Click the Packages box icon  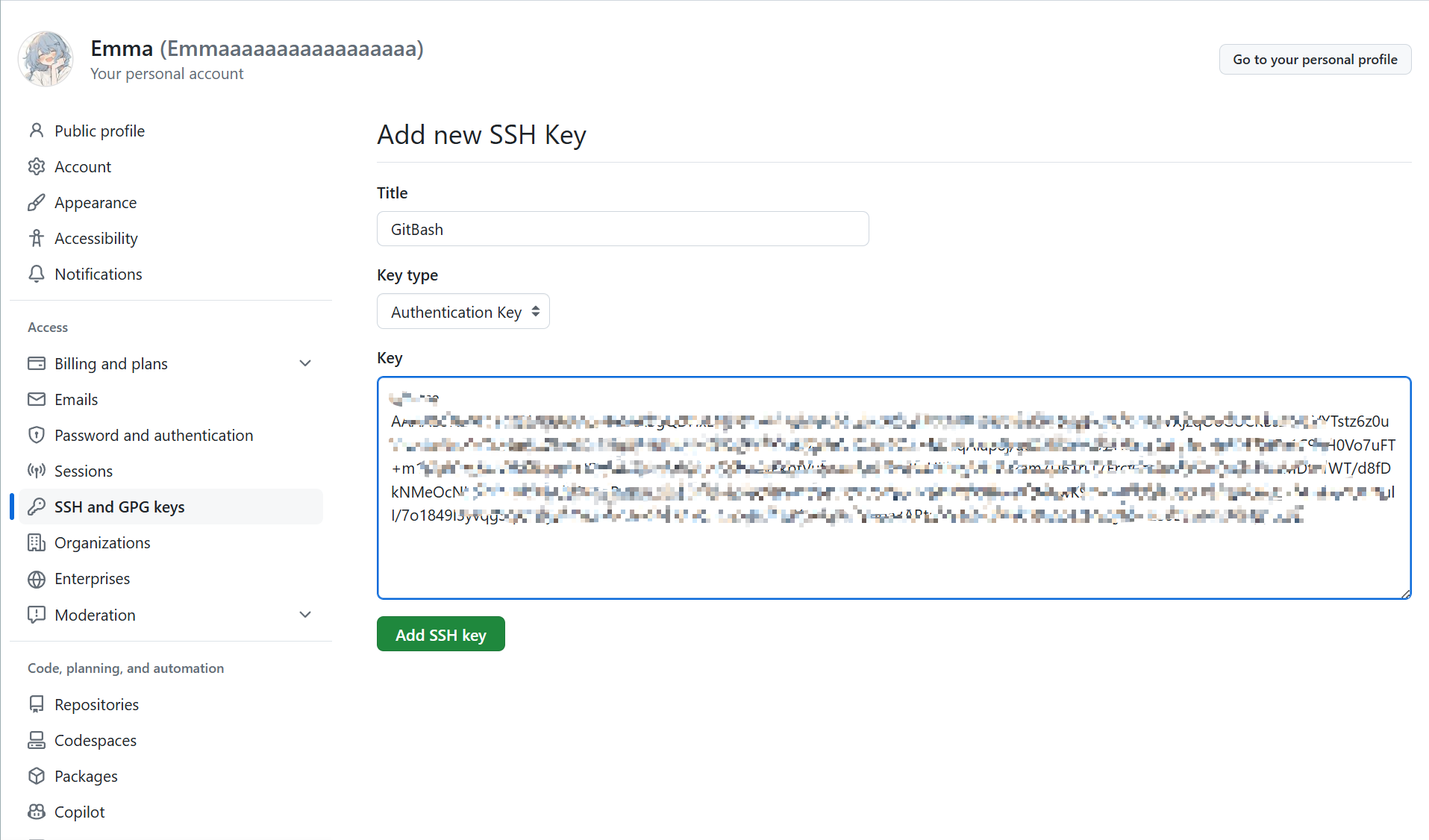[x=36, y=776]
